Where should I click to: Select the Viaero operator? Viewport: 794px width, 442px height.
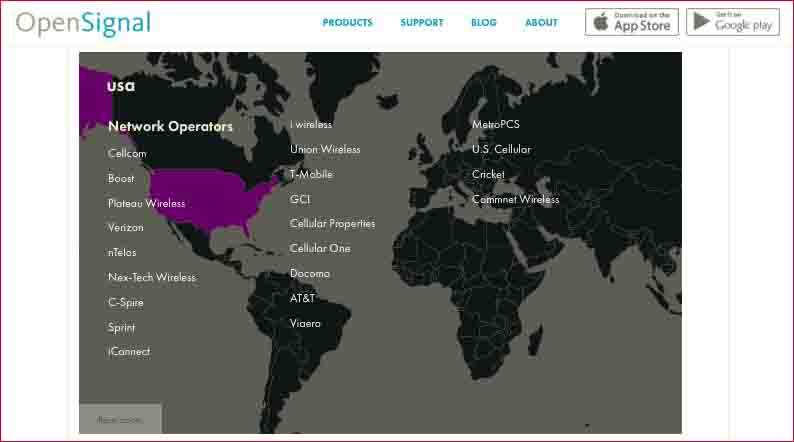tap(305, 323)
